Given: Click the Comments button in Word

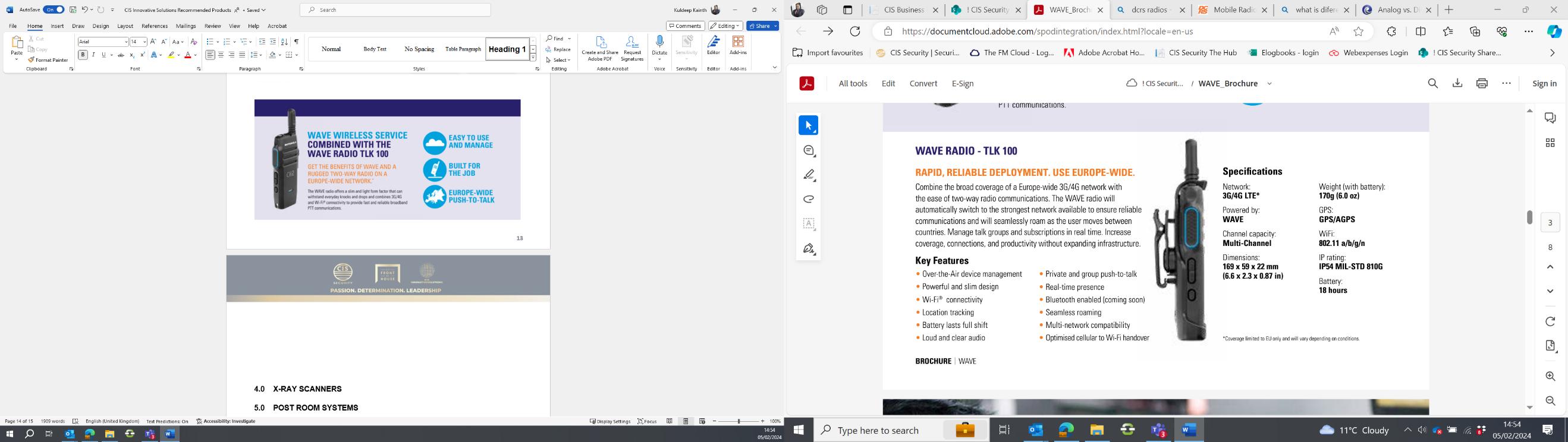Looking at the screenshot, I should point(686,26).
